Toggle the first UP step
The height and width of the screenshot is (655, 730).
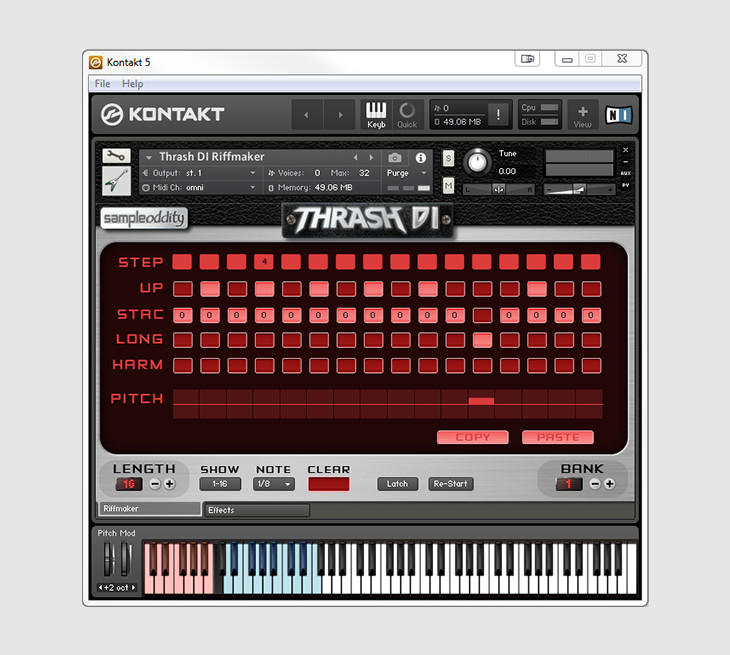click(182, 289)
